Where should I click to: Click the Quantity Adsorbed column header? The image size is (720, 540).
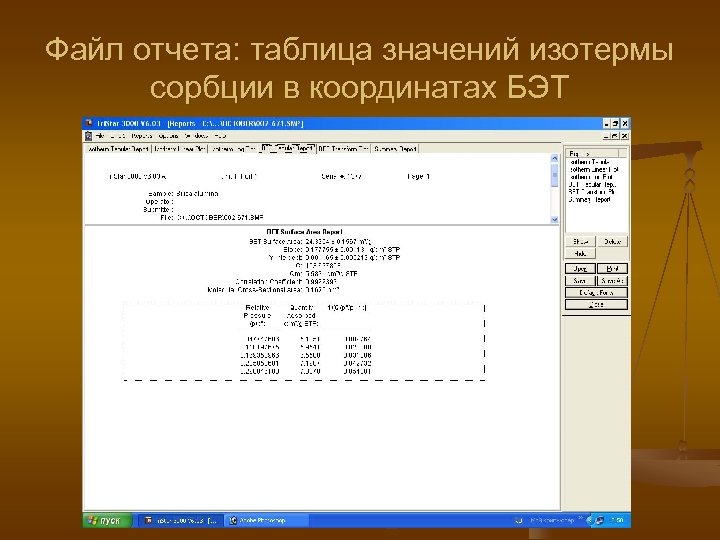(301, 316)
